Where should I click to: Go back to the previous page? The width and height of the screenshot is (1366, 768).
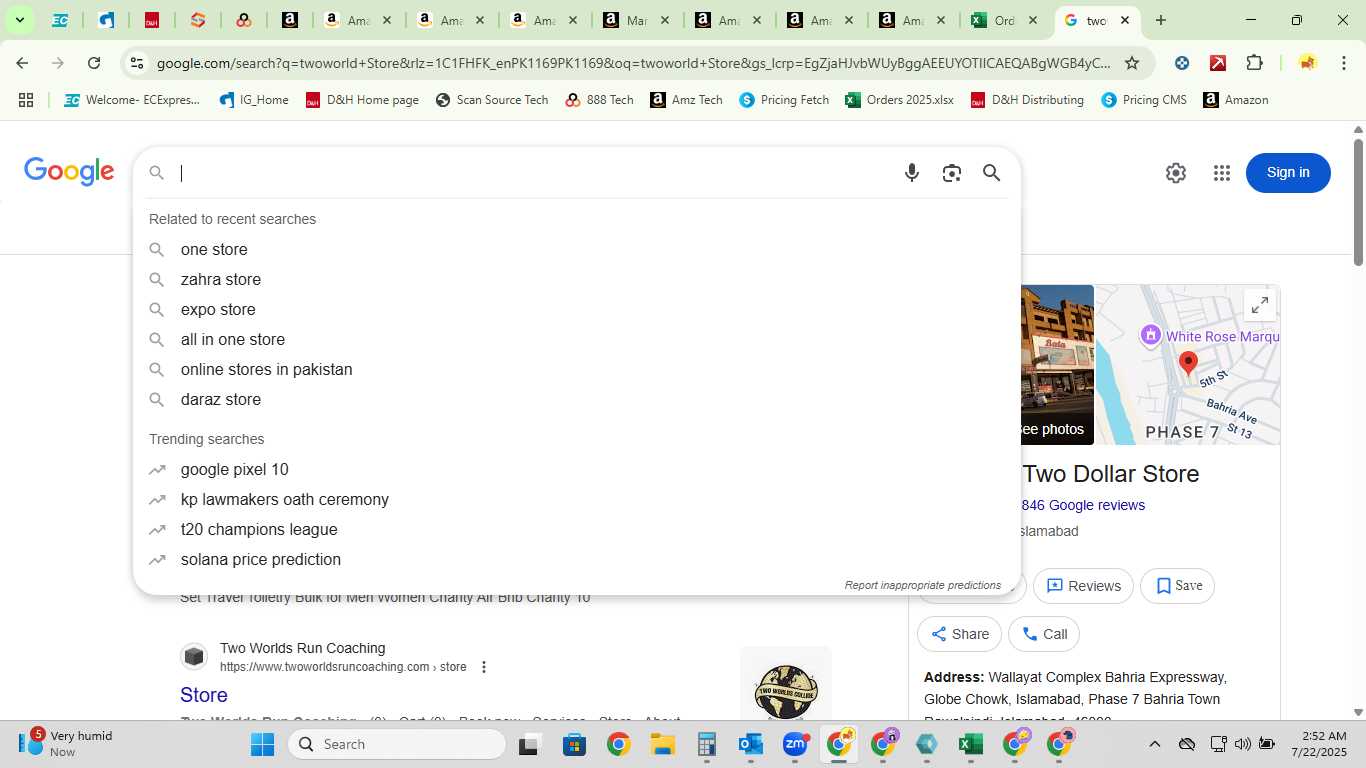point(22,63)
